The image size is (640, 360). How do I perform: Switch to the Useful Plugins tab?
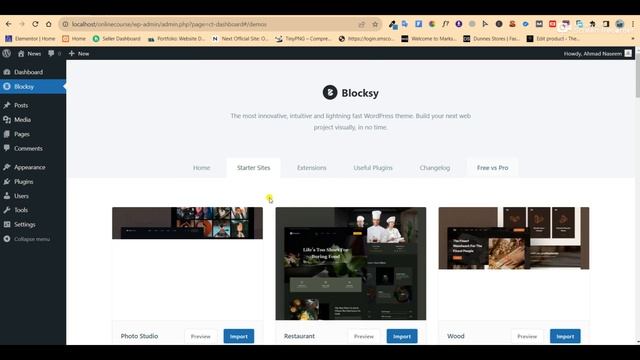(x=373, y=168)
